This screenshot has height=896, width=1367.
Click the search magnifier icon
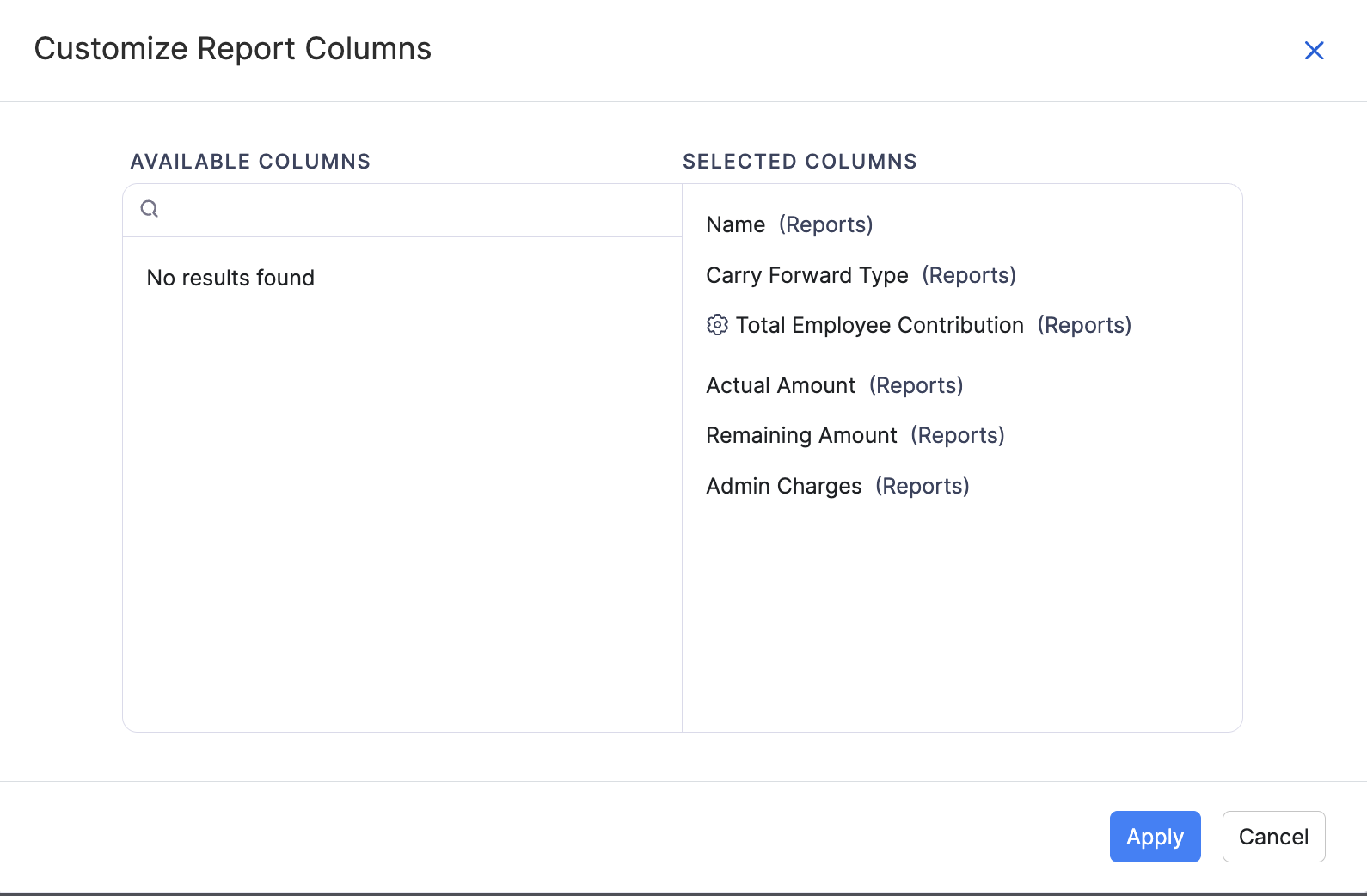(150, 209)
